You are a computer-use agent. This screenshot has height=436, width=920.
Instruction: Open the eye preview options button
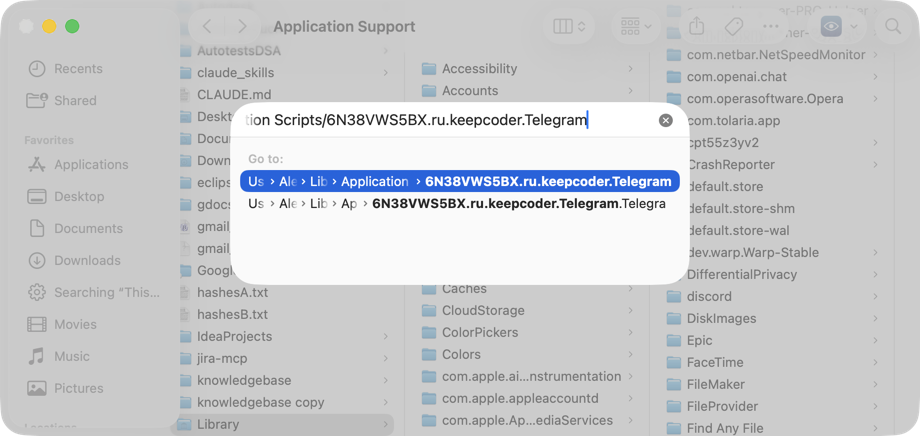click(831, 26)
